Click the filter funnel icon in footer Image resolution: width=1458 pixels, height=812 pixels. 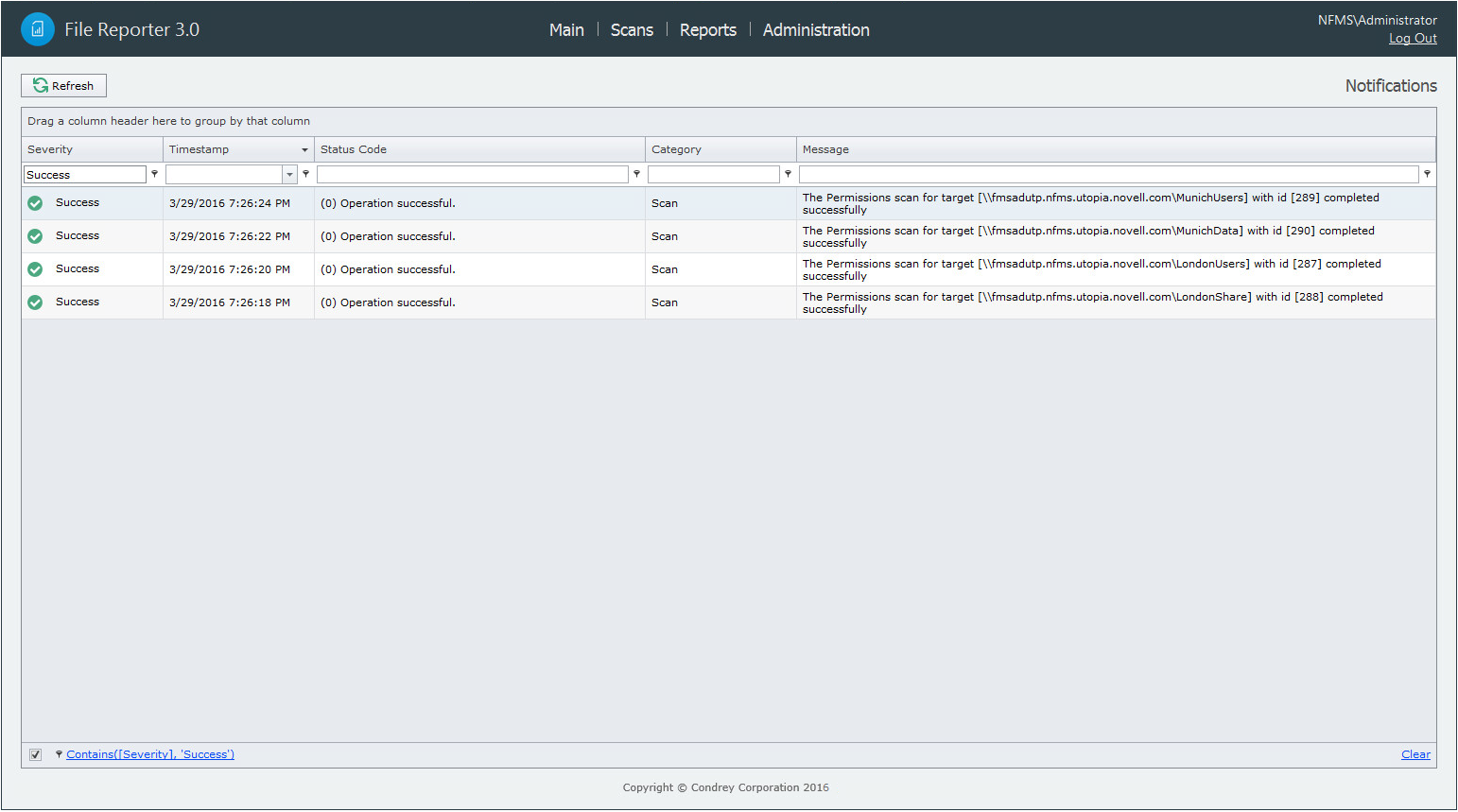(59, 754)
